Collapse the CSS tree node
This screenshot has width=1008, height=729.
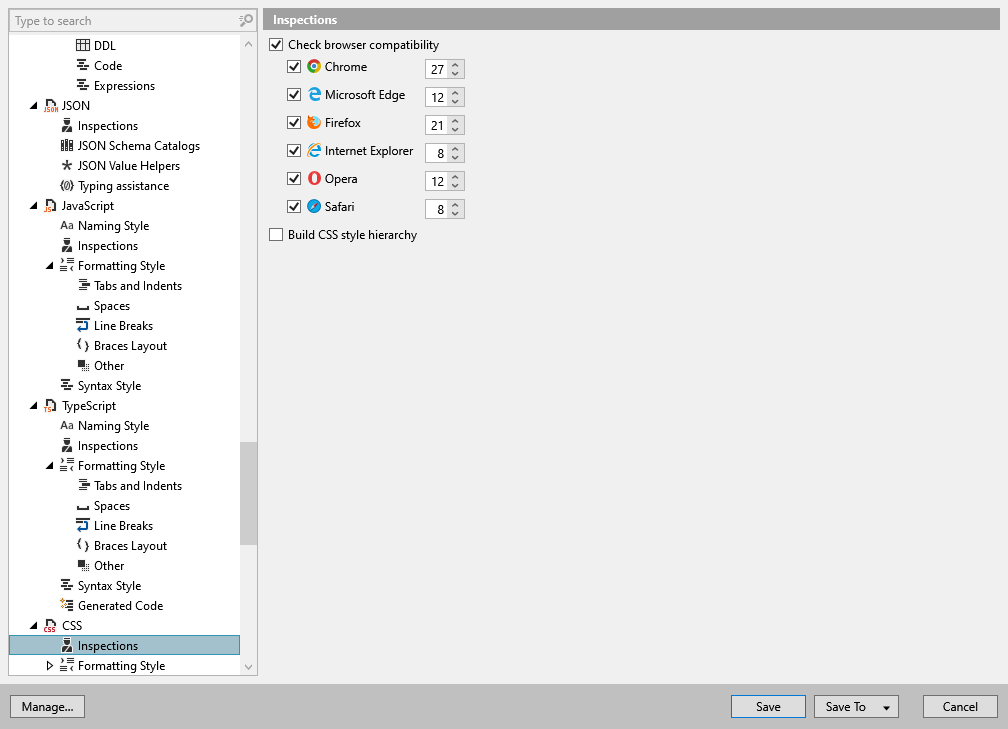coord(33,626)
